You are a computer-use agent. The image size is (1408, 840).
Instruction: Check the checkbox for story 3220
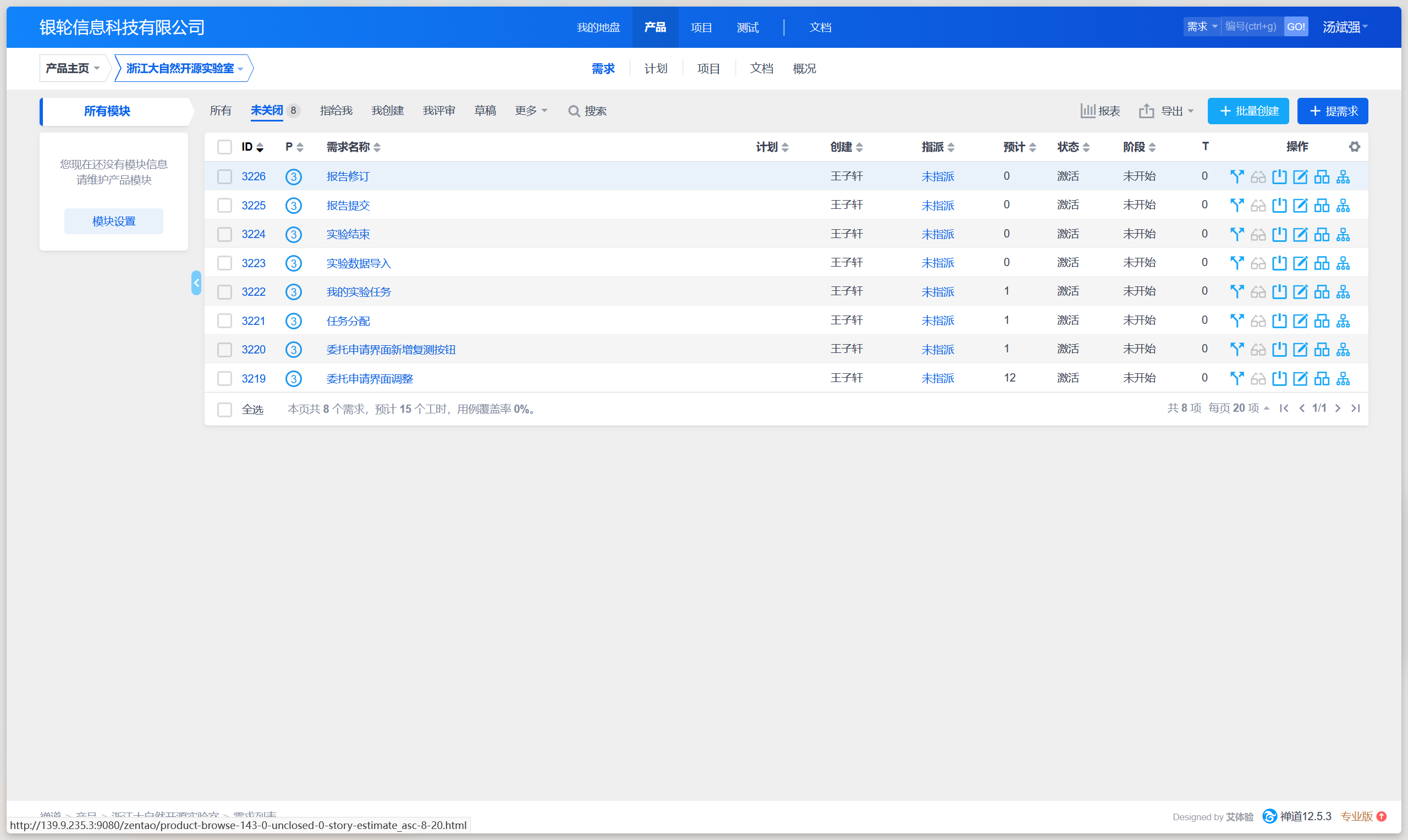pyautogui.click(x=225, y=350)
